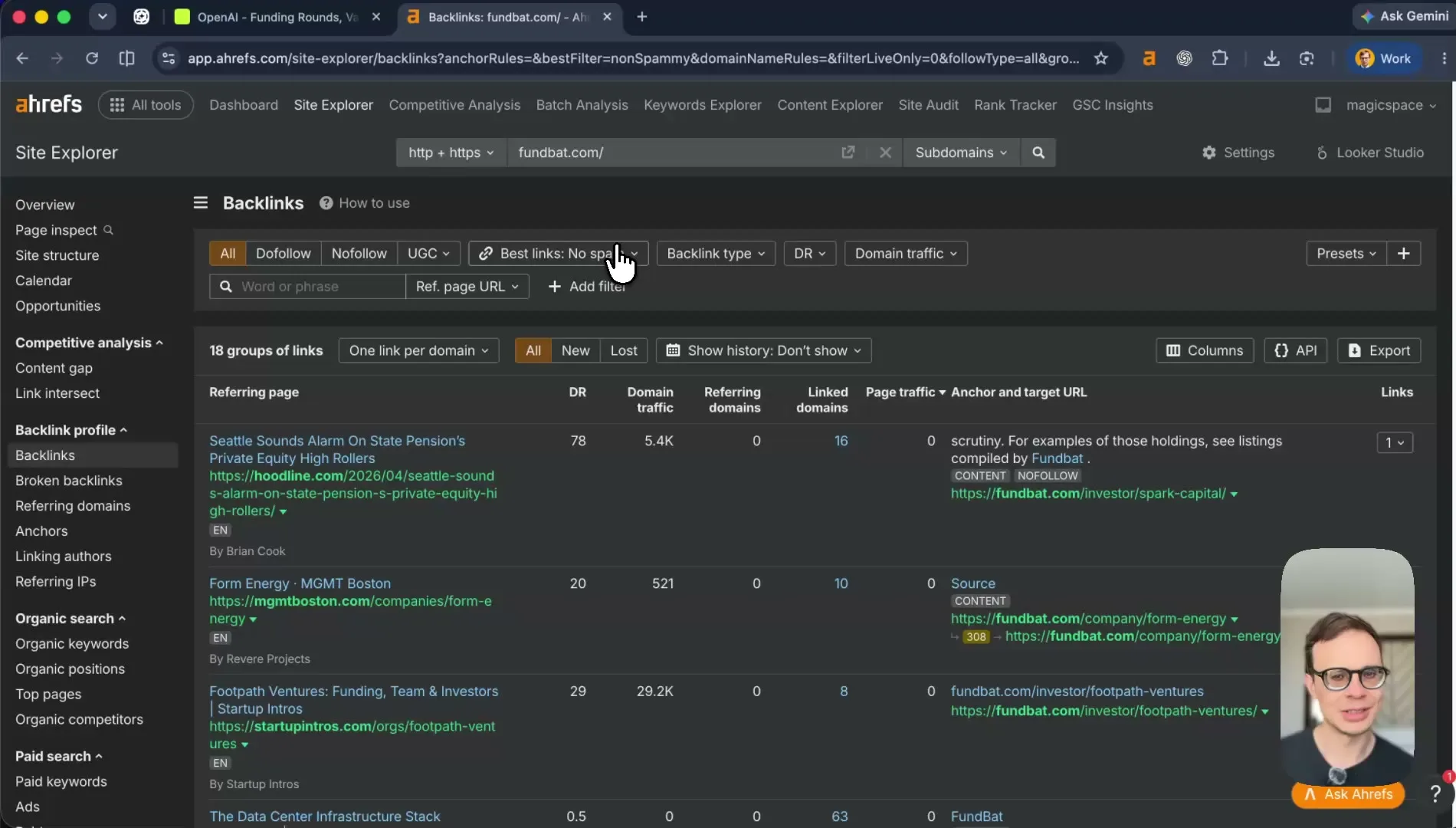1456x828 pixels.
Task: Expand the Domain traffic filter
Action: click(906, 254)
